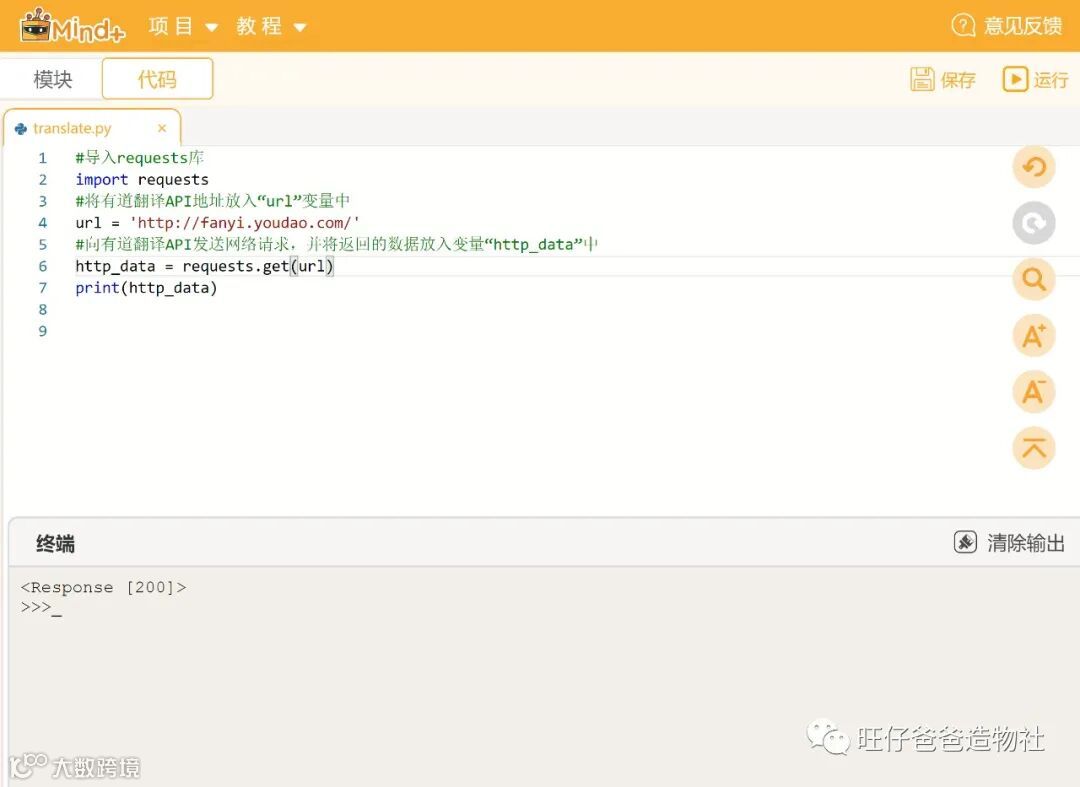Click the 'requests.get(url)' call
Image resolution: width=1080 pixels, height=787 pixels.
[x=258, y=266]
